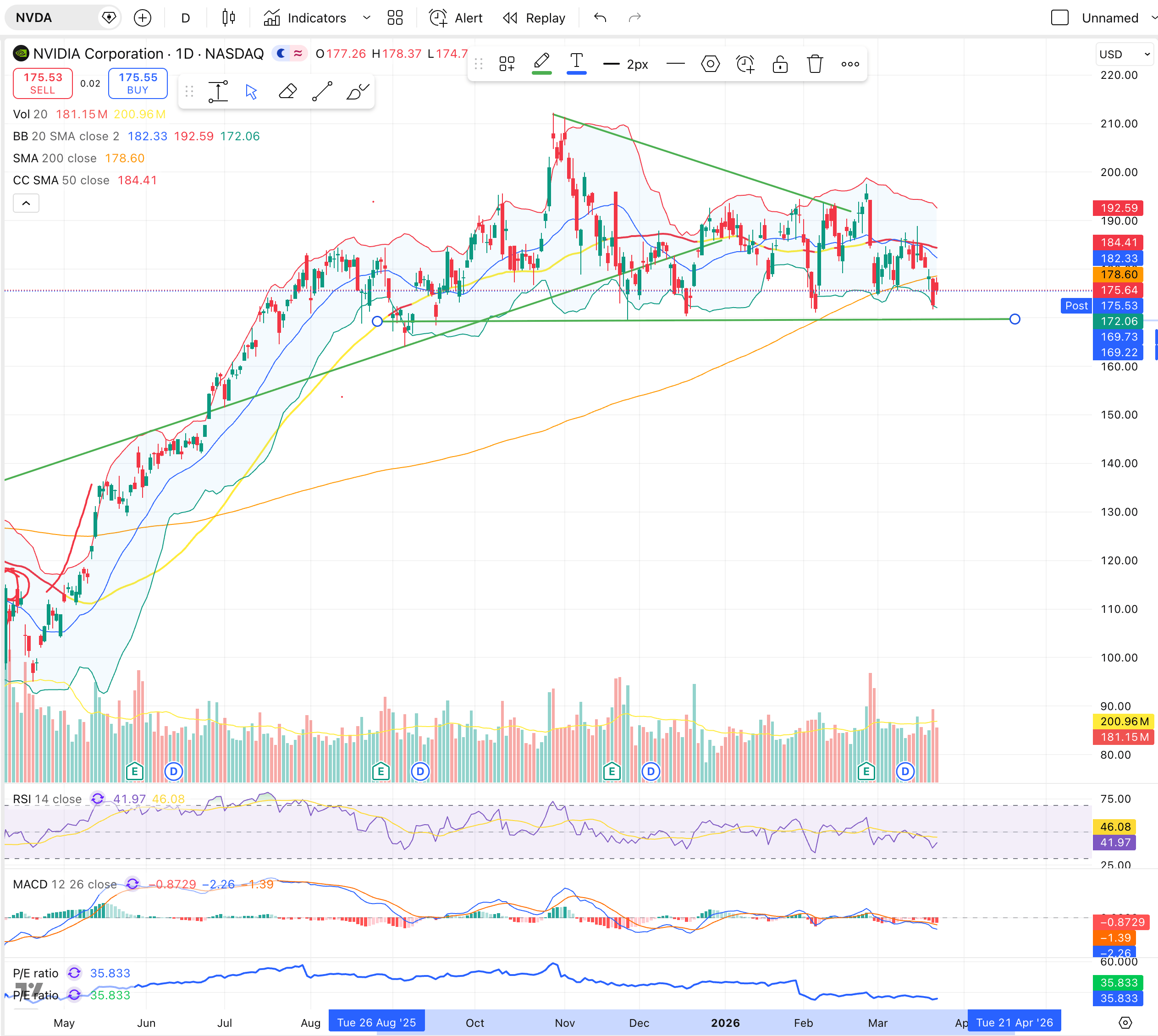1158x1036 pixels.
Task: Select the Trend Line tool
Action: coord(322,91)
